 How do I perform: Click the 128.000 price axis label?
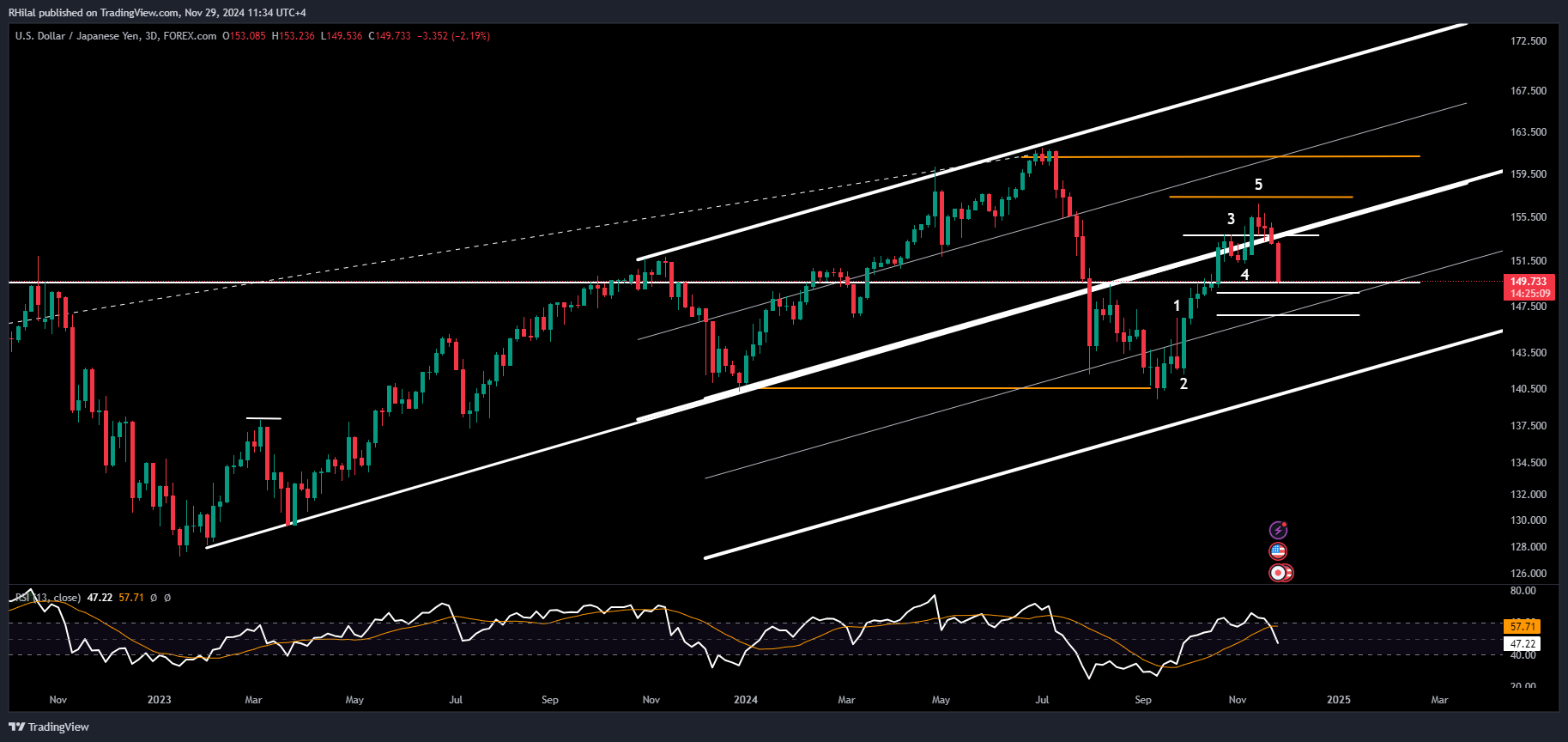1529,547
